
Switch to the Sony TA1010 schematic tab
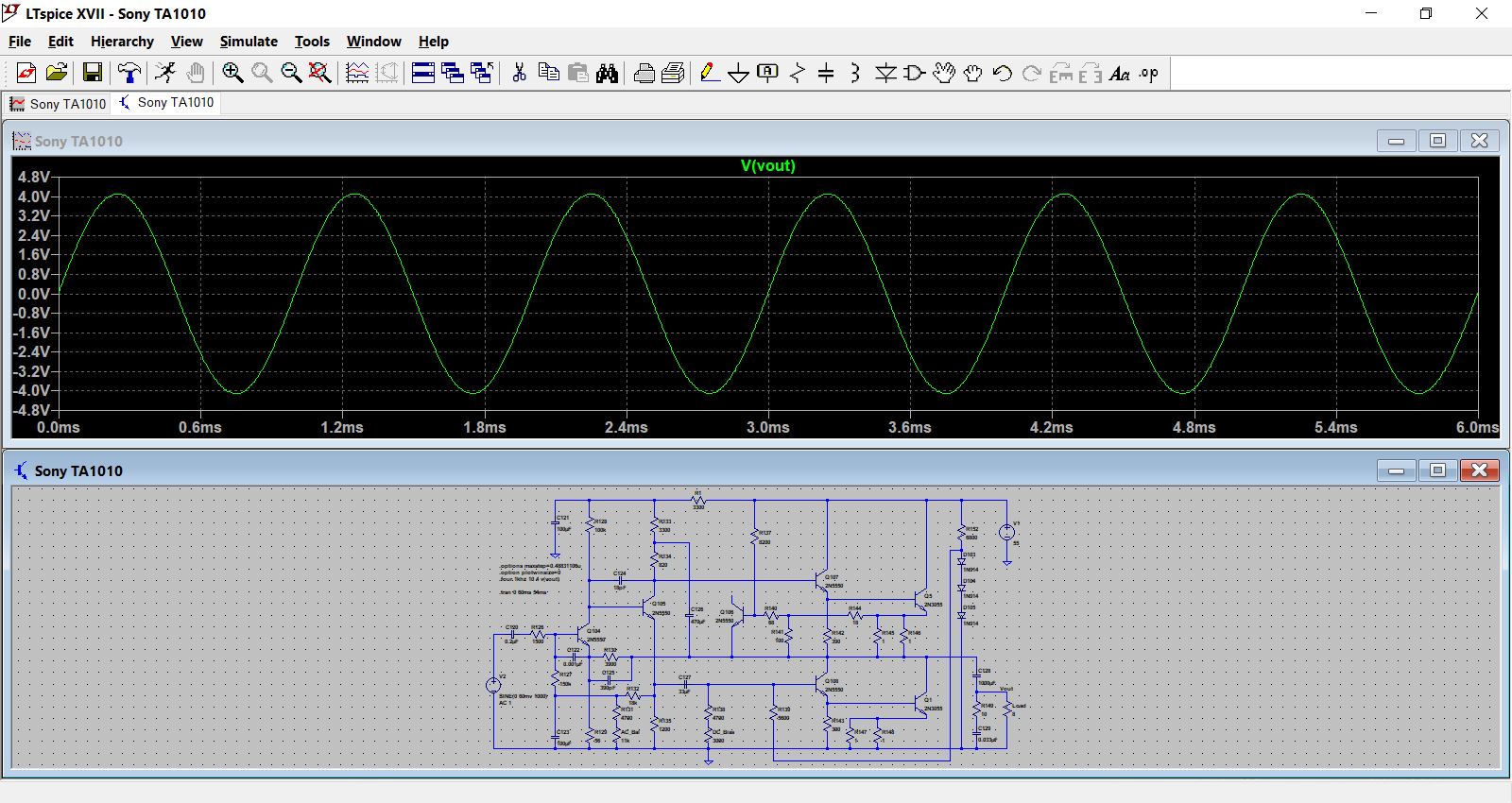pyautogui.click(x=166, y=103)
